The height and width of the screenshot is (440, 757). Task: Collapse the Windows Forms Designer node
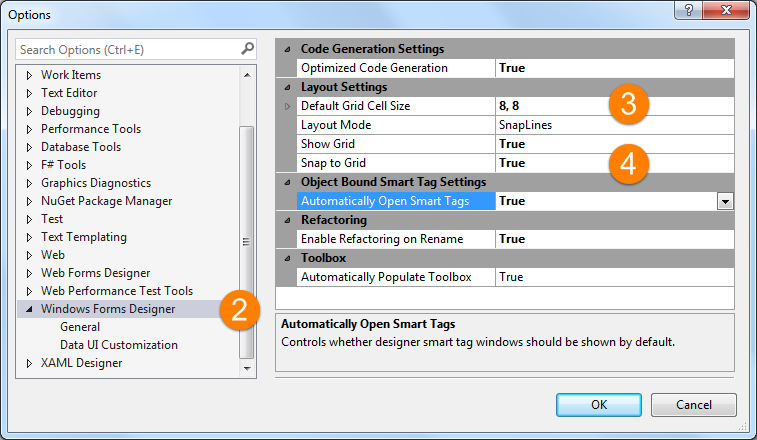point(29,309)
